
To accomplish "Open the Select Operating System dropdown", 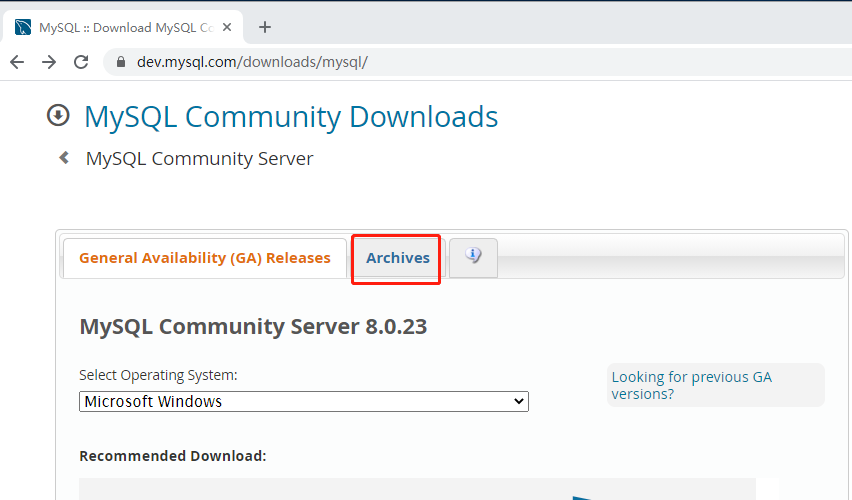I will click(x=304, y=402).
